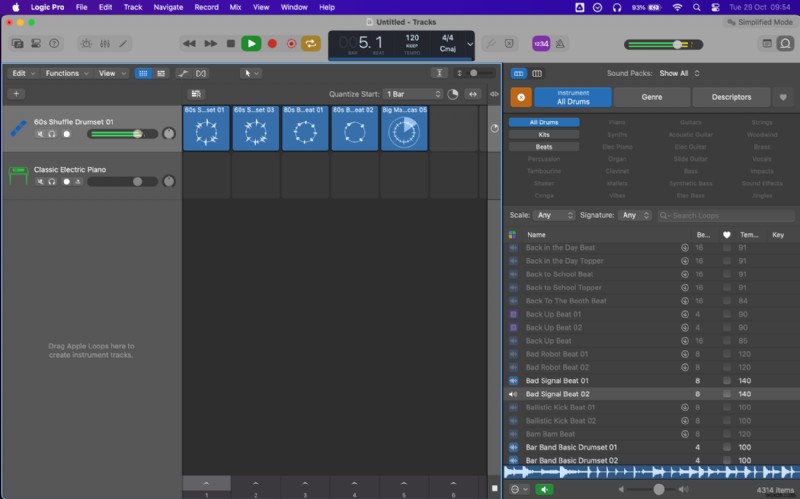The height and width of the screenshot is (499, 800).
Task: Click the red Record button
Action: pyautogui.click(x=272, y=44)
